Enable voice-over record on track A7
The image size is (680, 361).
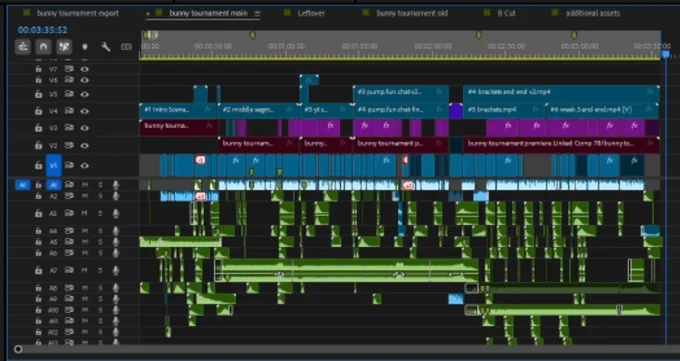click(x=115, y=270)
